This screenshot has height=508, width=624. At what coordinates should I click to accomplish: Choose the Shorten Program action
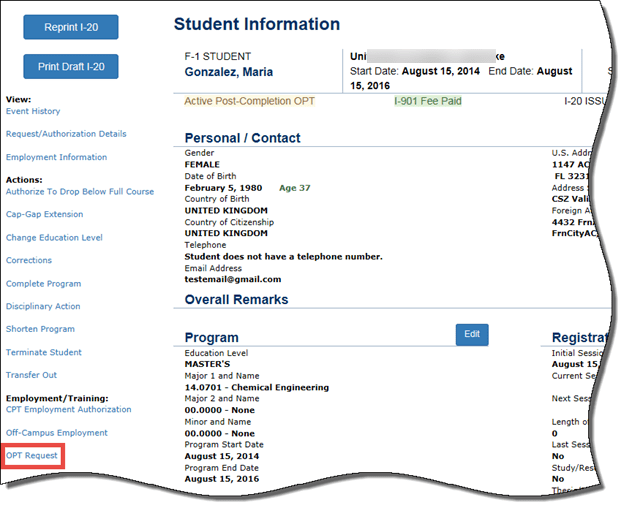point(40,329)
